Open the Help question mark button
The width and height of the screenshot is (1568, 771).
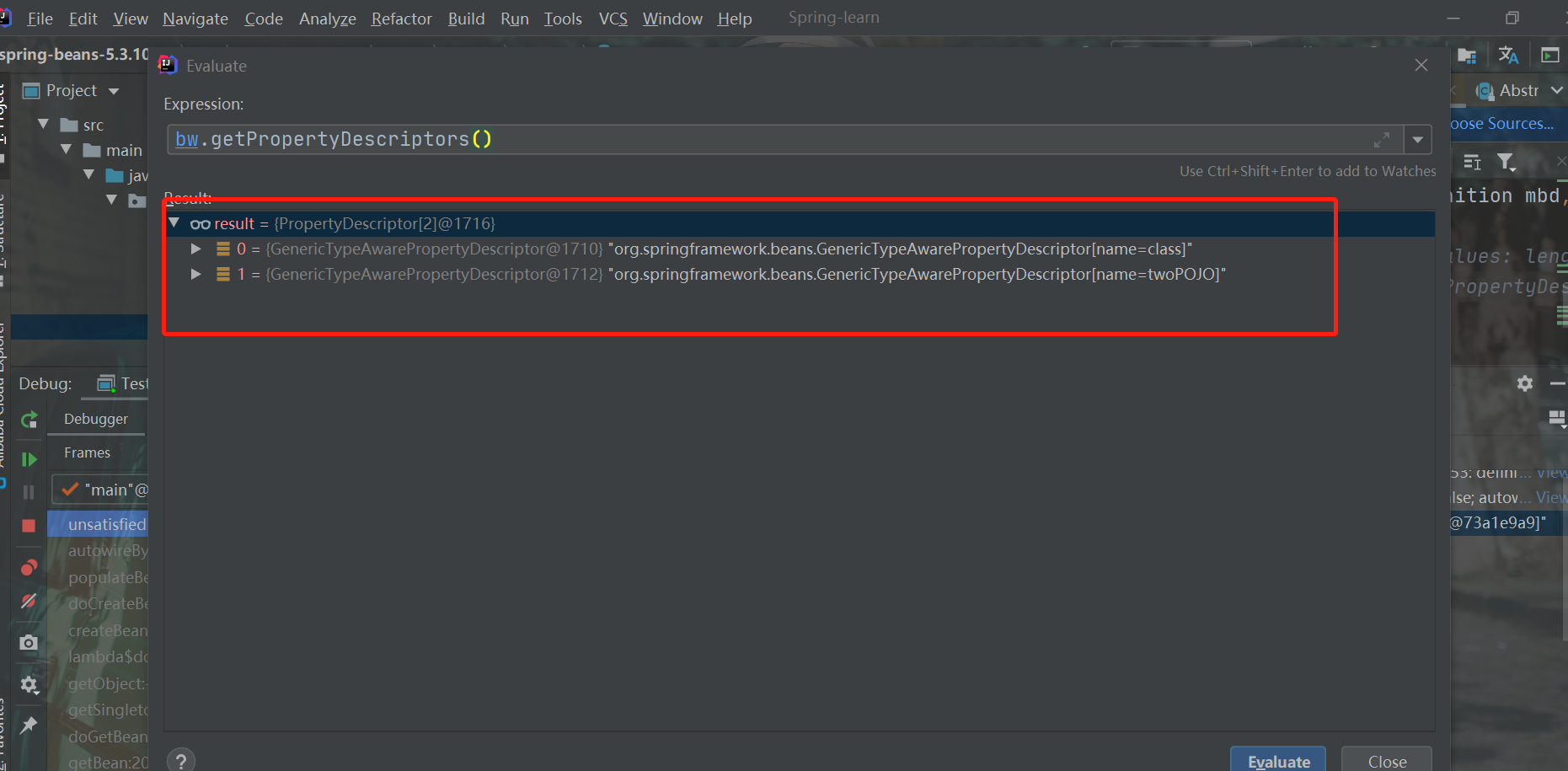pos(181,761)
